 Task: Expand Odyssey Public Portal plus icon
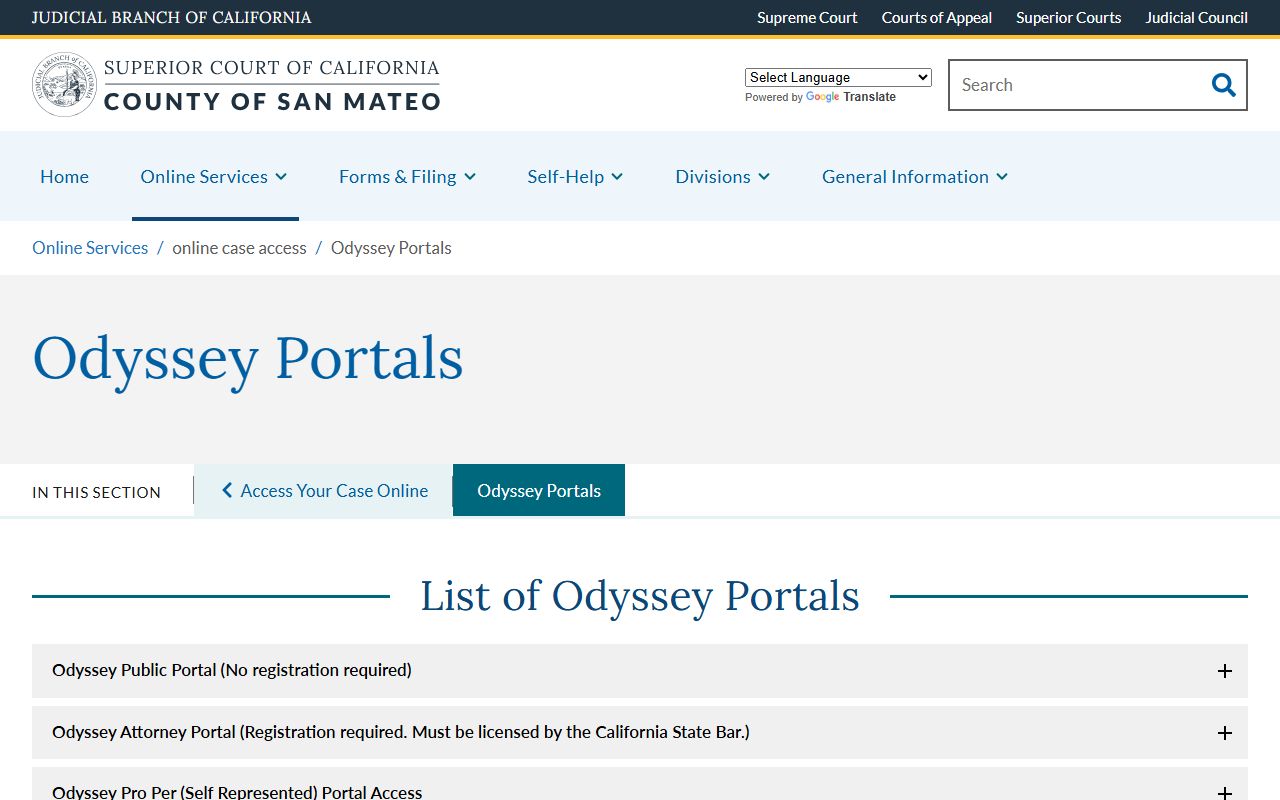1224,671
